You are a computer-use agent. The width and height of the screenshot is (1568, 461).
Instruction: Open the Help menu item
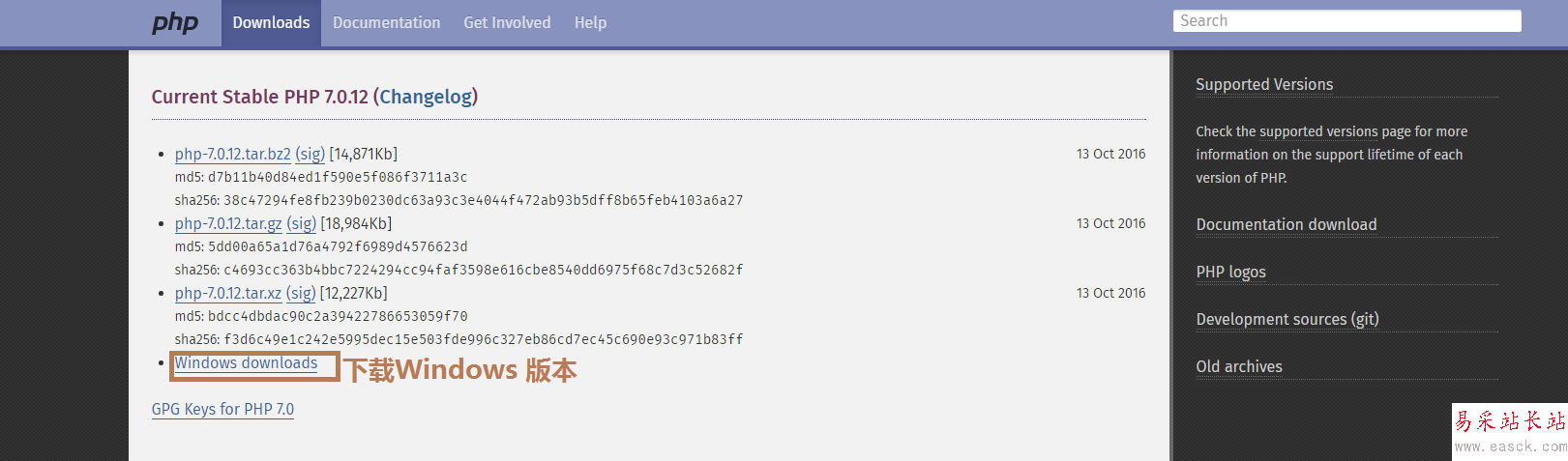(590, 22)
